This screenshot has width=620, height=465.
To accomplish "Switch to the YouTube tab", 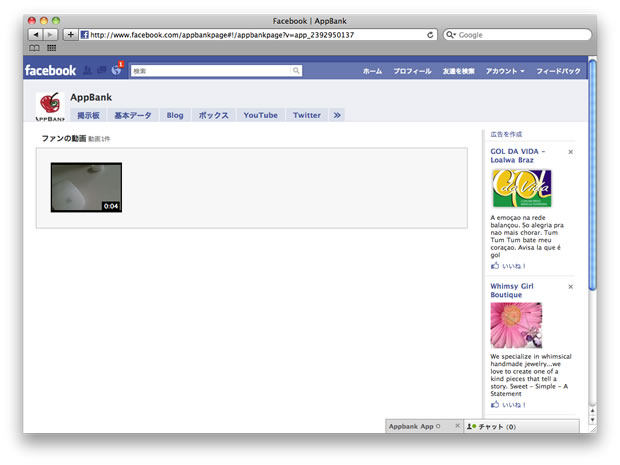I will click(261, 115).
